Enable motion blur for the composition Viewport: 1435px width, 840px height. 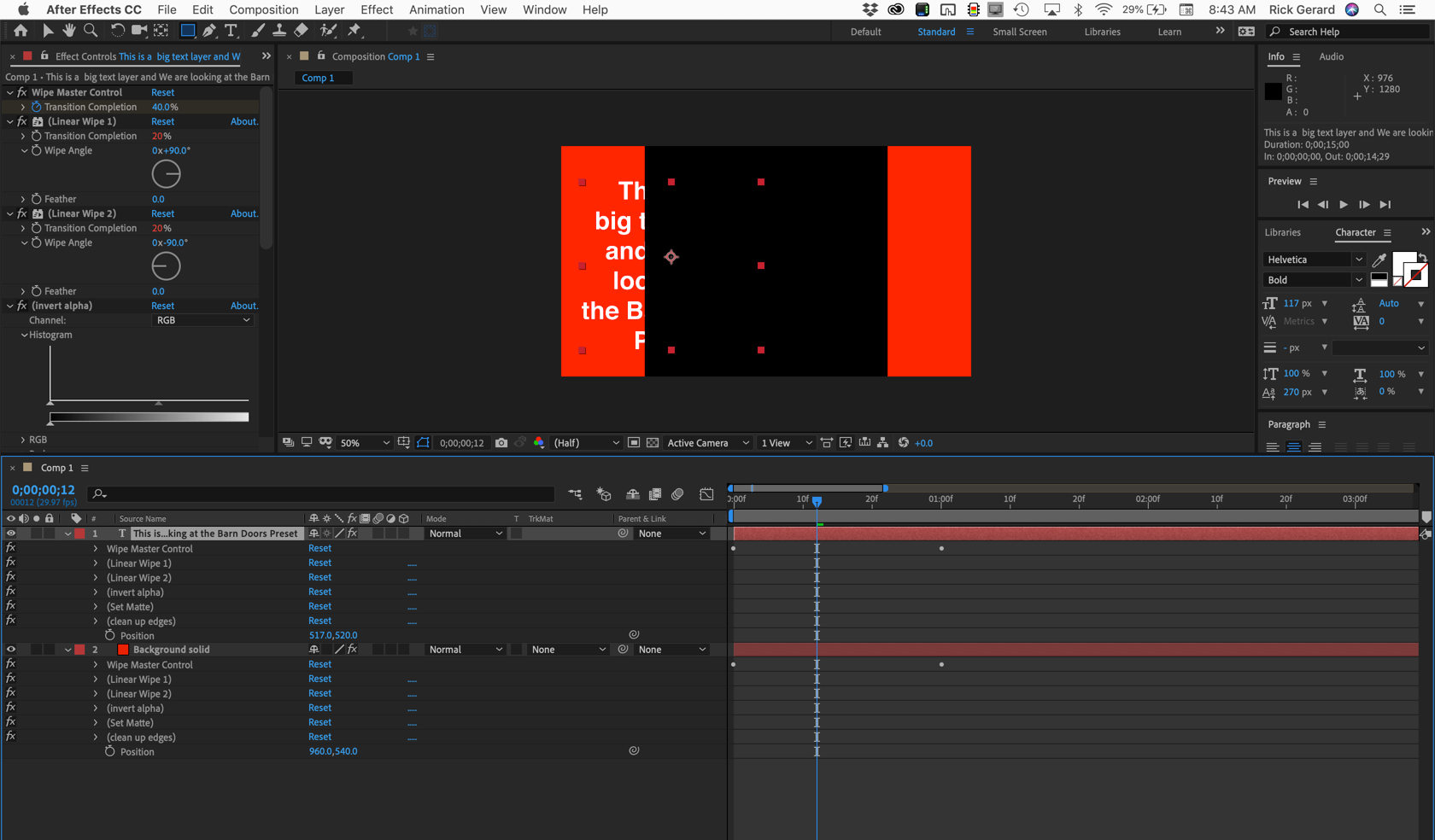coord(678,494)
